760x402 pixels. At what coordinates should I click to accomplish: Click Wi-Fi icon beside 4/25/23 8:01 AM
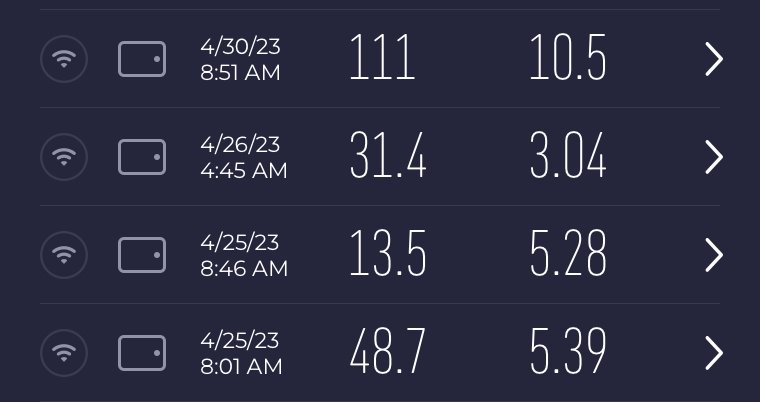64,353
